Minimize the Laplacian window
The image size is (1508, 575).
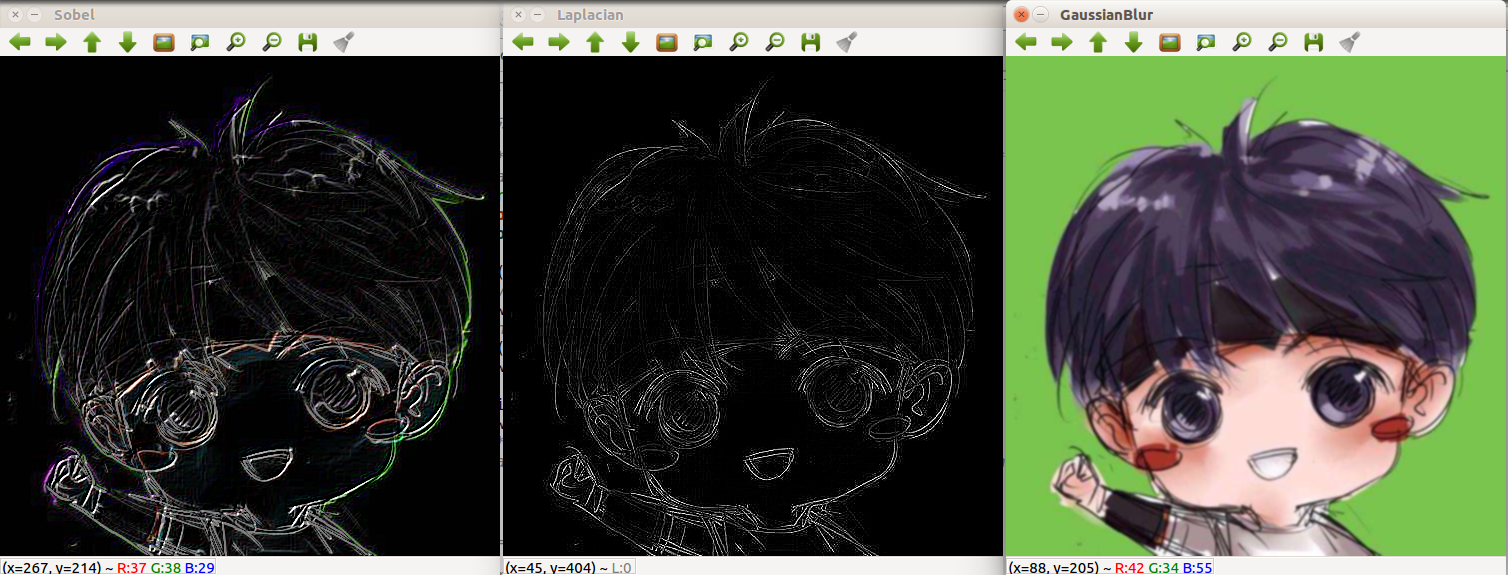[537, 15]
